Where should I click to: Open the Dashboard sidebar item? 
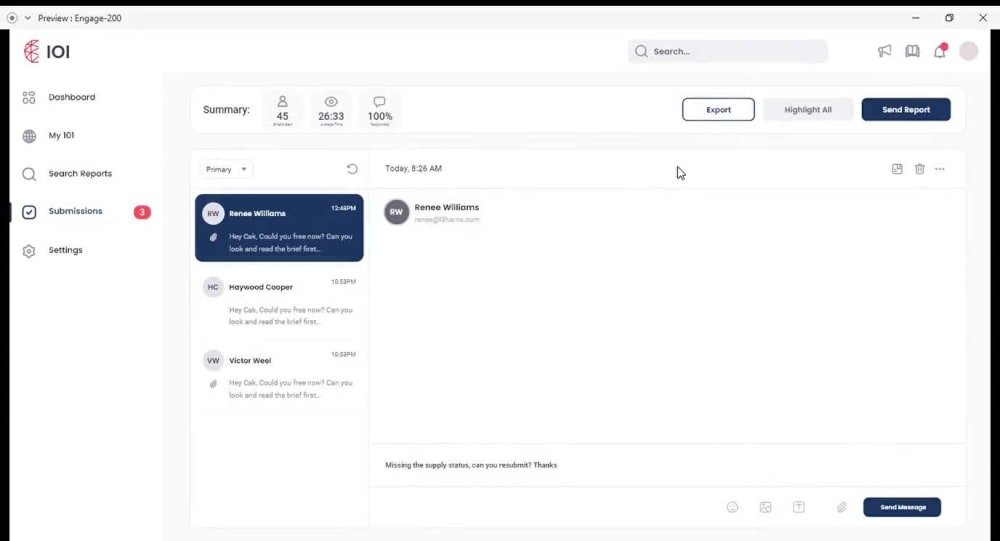[71, 97]
